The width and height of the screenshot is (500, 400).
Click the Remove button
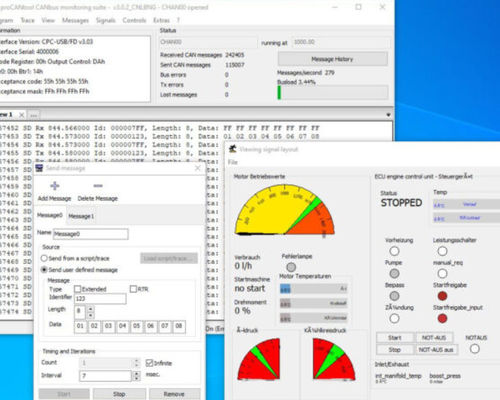pyautogui.click(x=174, y=394)
